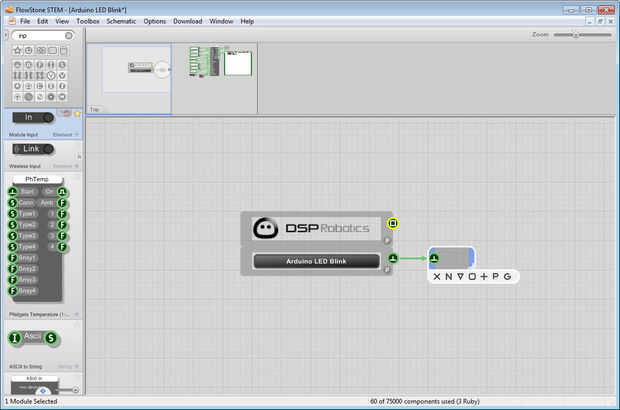
Task: Select the PhTemp Phidgets Temperature component
Action: 37,240
